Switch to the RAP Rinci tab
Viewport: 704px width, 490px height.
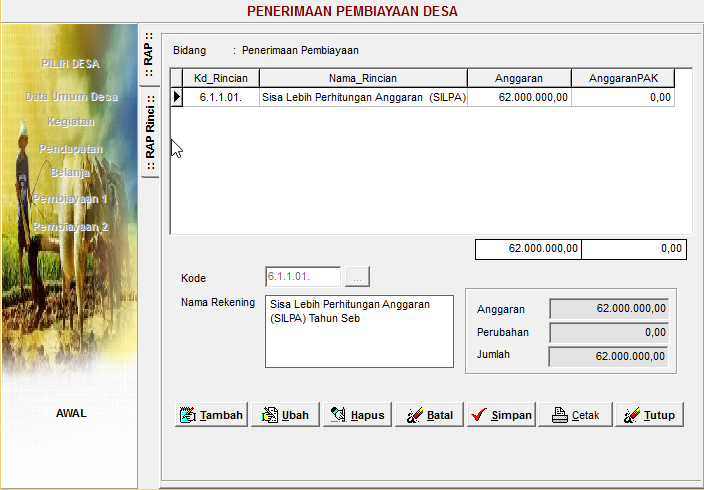pos(149,134)
